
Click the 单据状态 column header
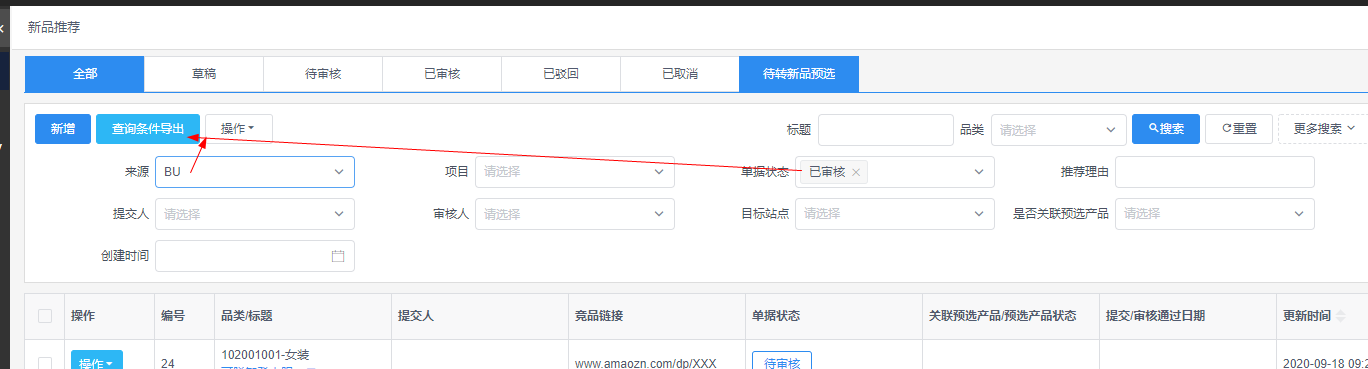(776, 316)
